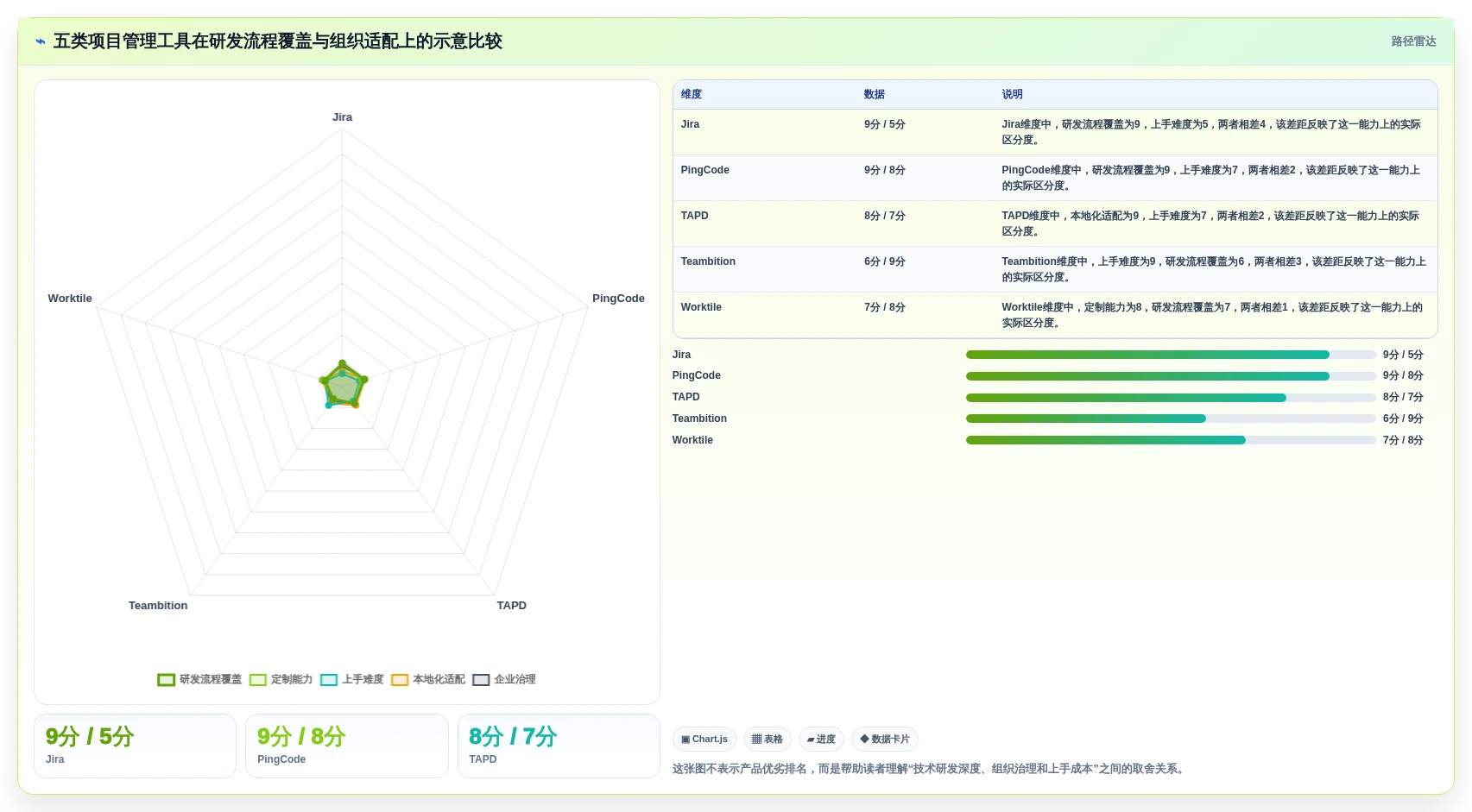Screen dimensions: 1472x812
Task: Click the Jira description cell text
Action: point(1211,132)
